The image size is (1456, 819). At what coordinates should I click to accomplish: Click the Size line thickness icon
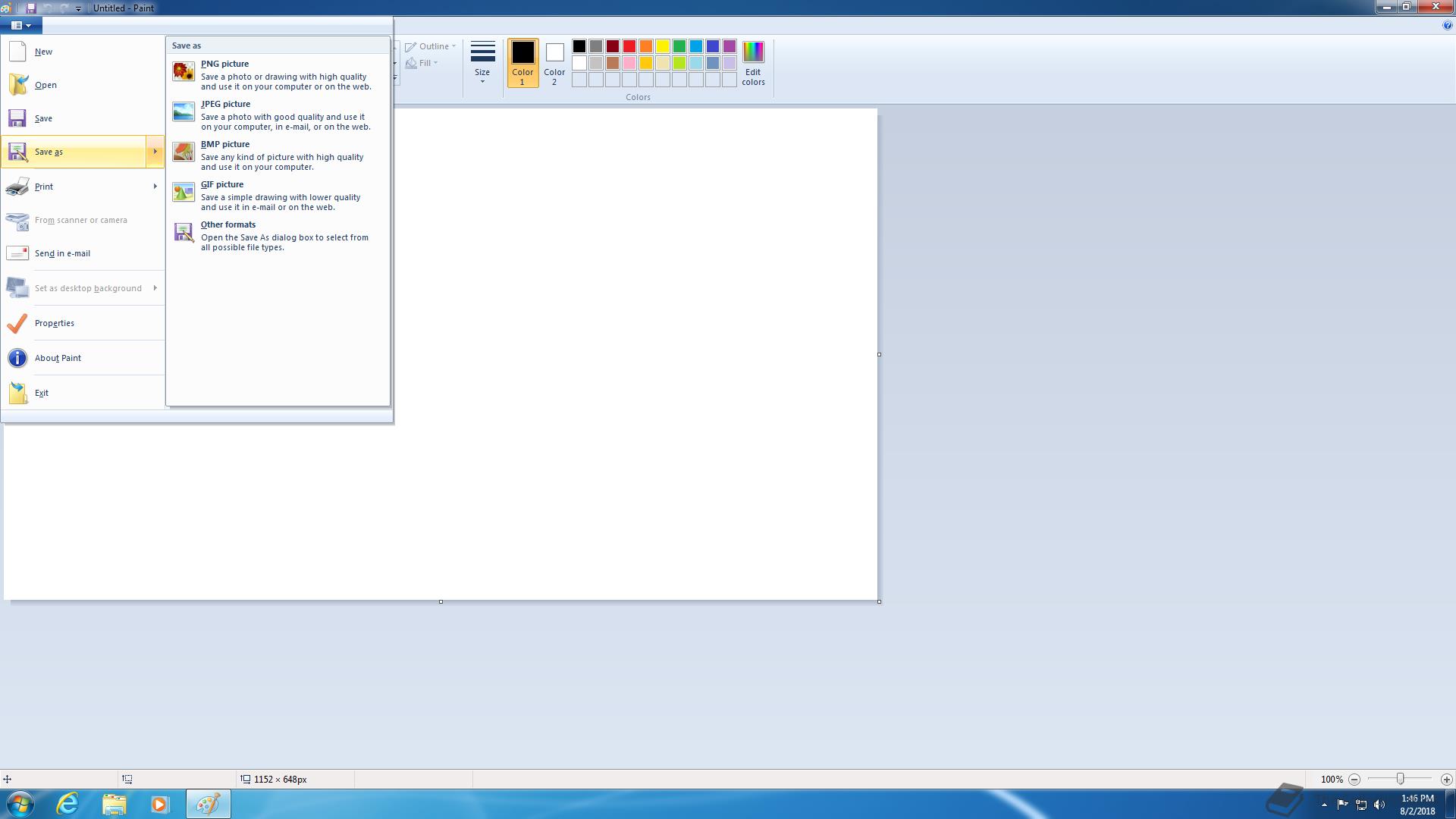click(x=482, y=52)
